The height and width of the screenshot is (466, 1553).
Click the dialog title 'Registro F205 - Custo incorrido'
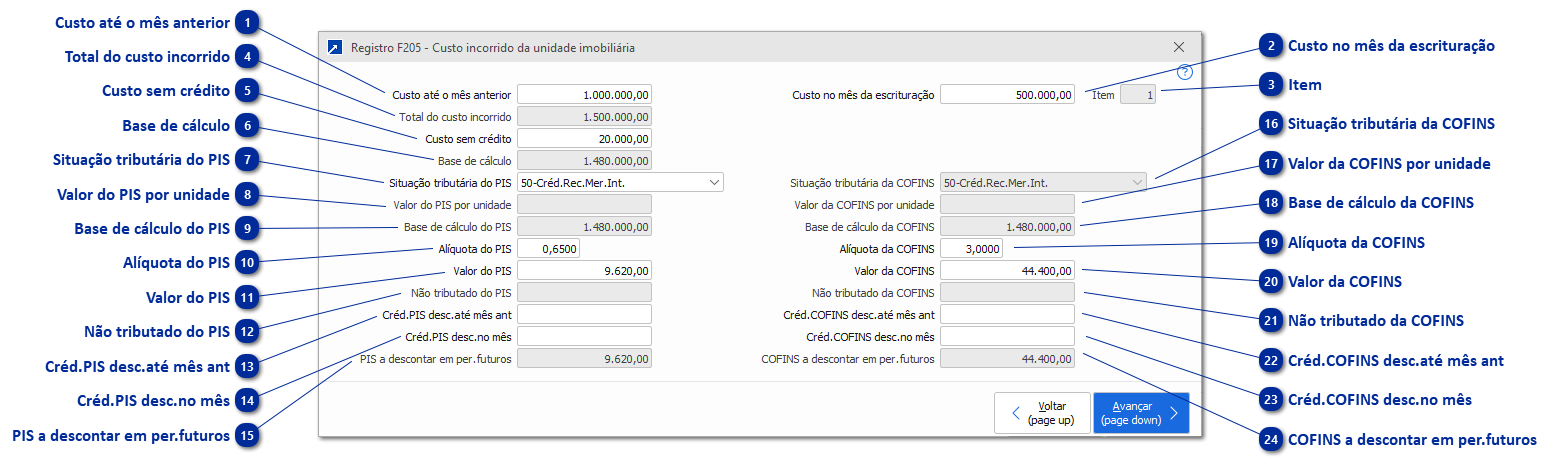pos(492,47)
